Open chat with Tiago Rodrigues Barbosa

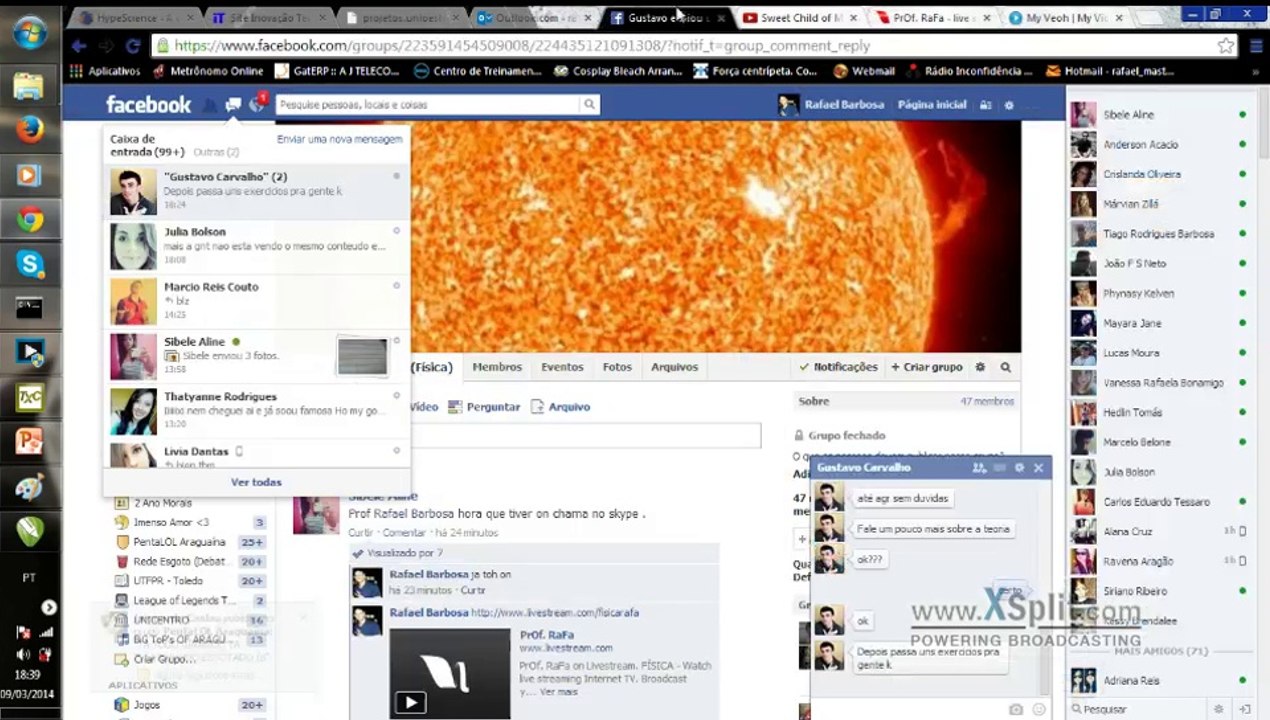tap(1158, 234)
